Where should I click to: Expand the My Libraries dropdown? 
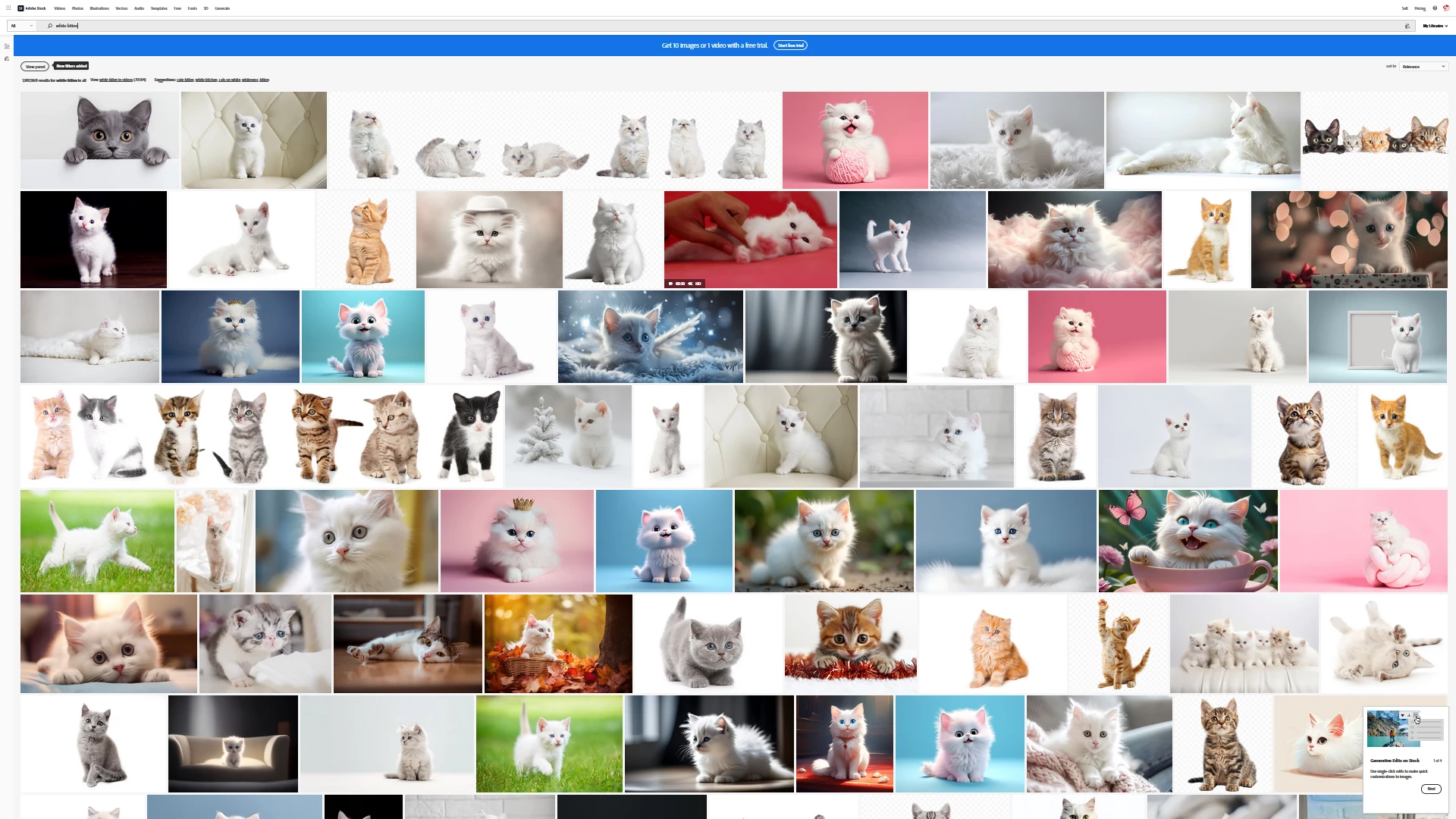click(1435, 26)
